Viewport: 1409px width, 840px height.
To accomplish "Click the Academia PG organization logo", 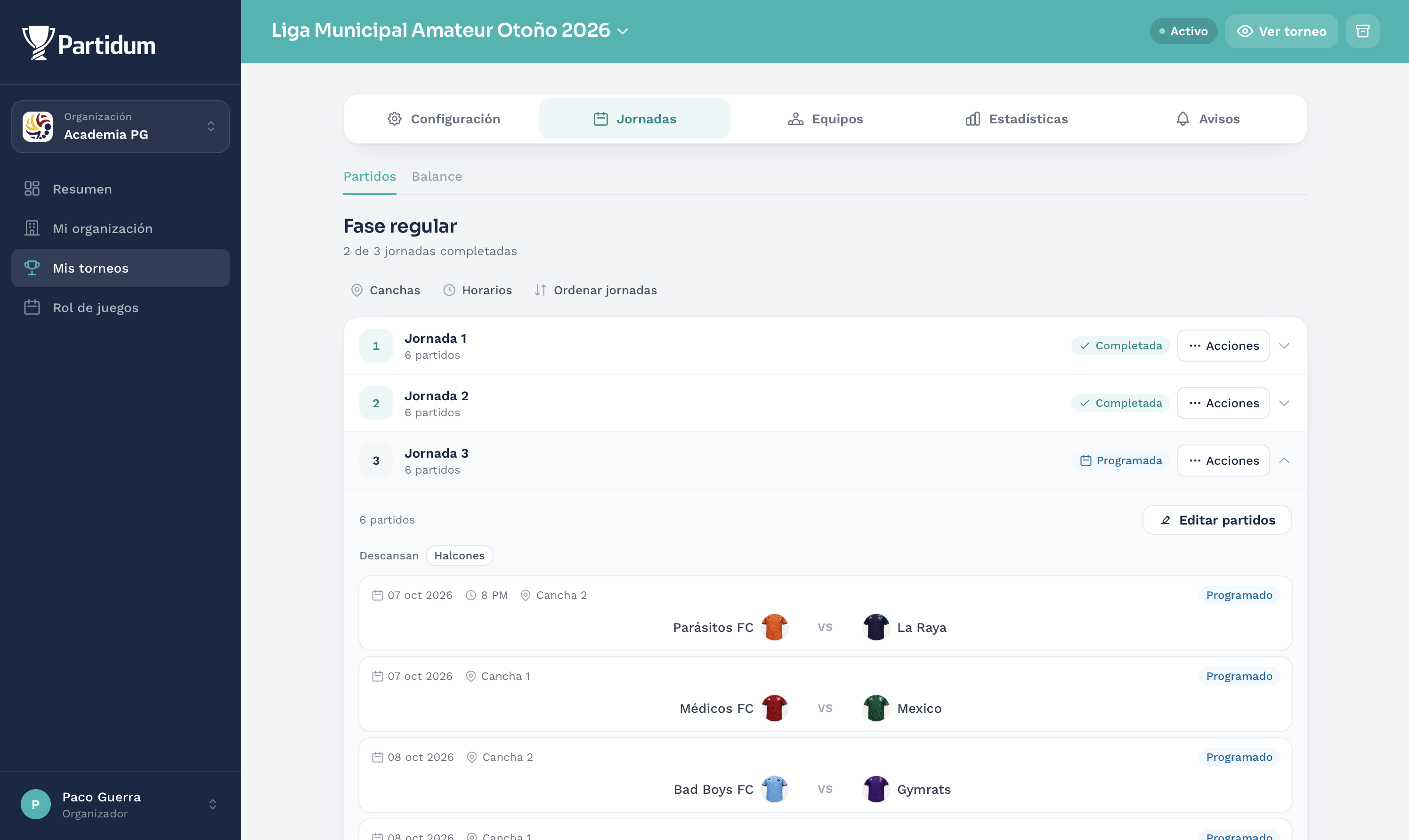I will coord(37,126).
